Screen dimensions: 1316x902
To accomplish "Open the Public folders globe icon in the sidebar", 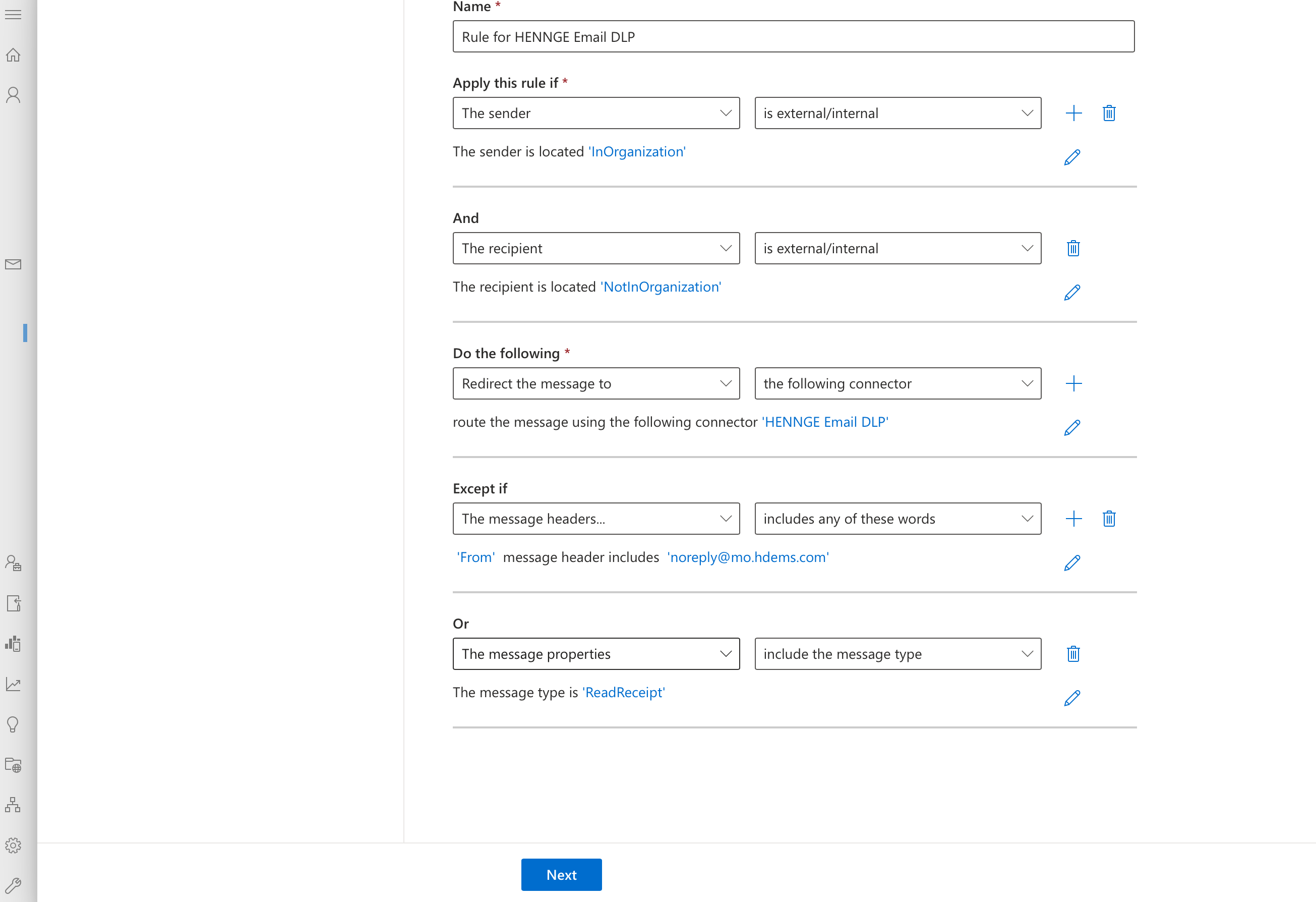I will click(13, 765).
